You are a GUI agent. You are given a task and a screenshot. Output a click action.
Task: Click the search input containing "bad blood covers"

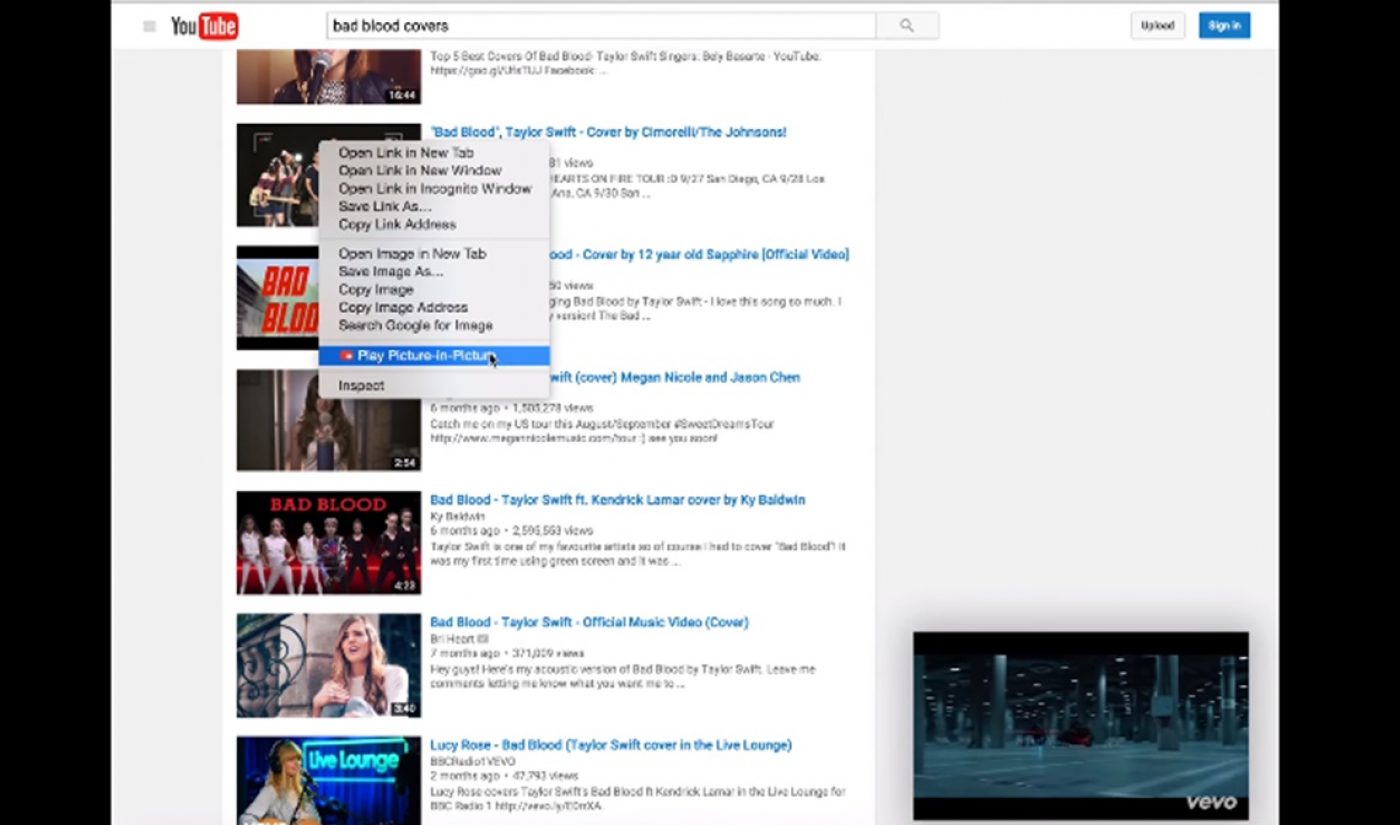pos(600,25)
